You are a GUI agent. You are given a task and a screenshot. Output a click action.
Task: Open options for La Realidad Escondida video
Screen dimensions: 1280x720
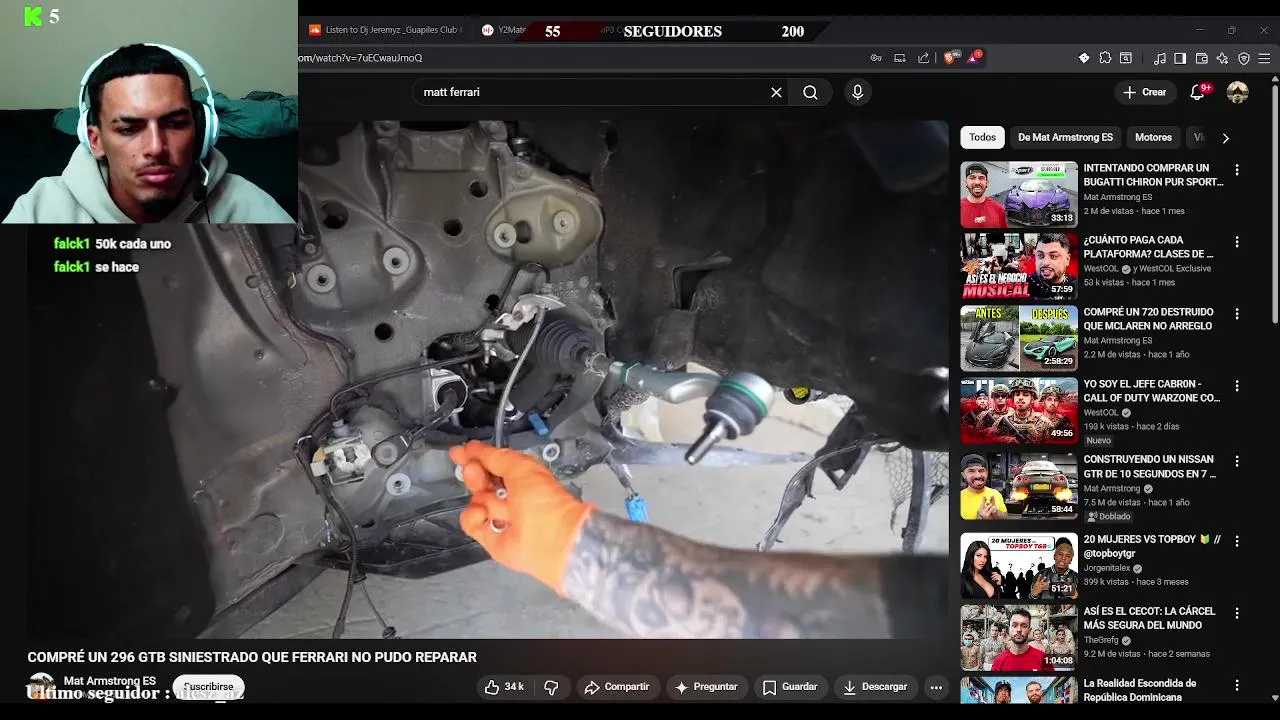pyautogui.click(x=1237, y=686)
